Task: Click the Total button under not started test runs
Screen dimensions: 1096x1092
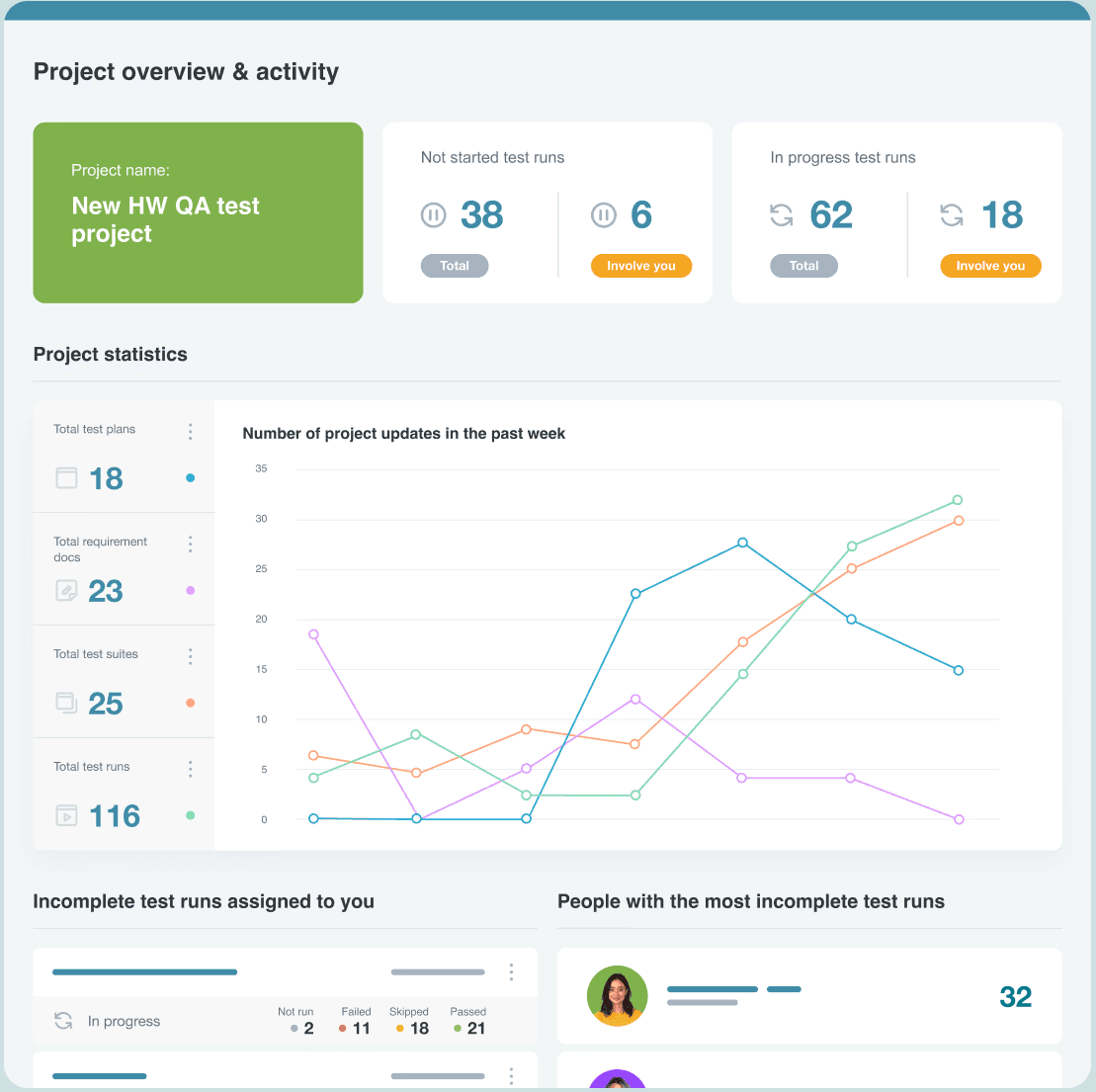Action: pos(454,265)
